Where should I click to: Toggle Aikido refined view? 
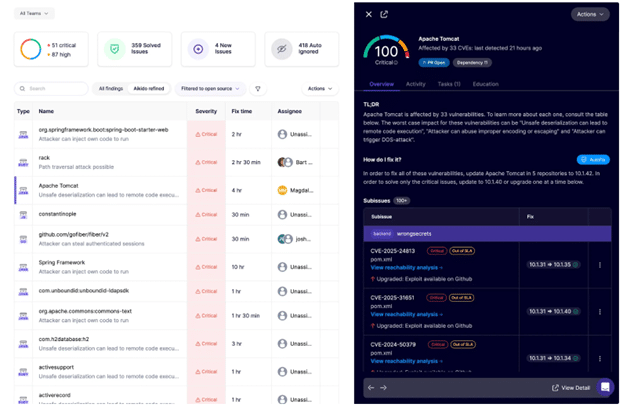(149, 89)
